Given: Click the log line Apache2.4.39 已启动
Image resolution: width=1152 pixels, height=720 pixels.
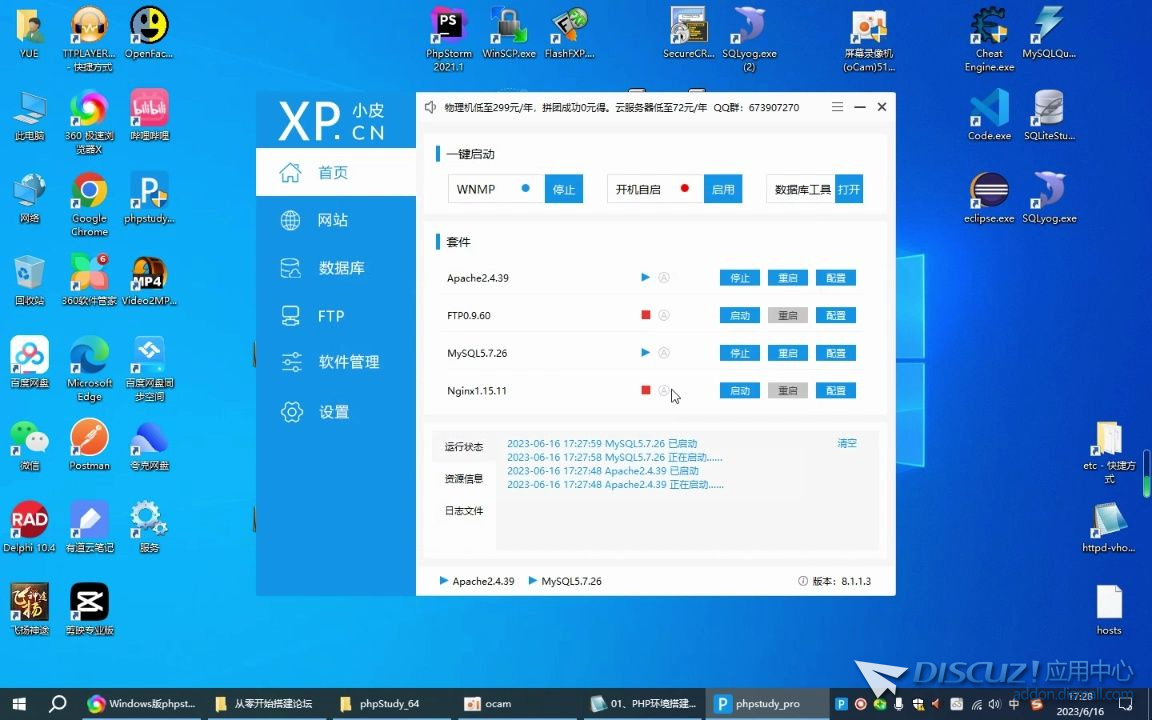Looking at the screenshot, I should [602, 471].
